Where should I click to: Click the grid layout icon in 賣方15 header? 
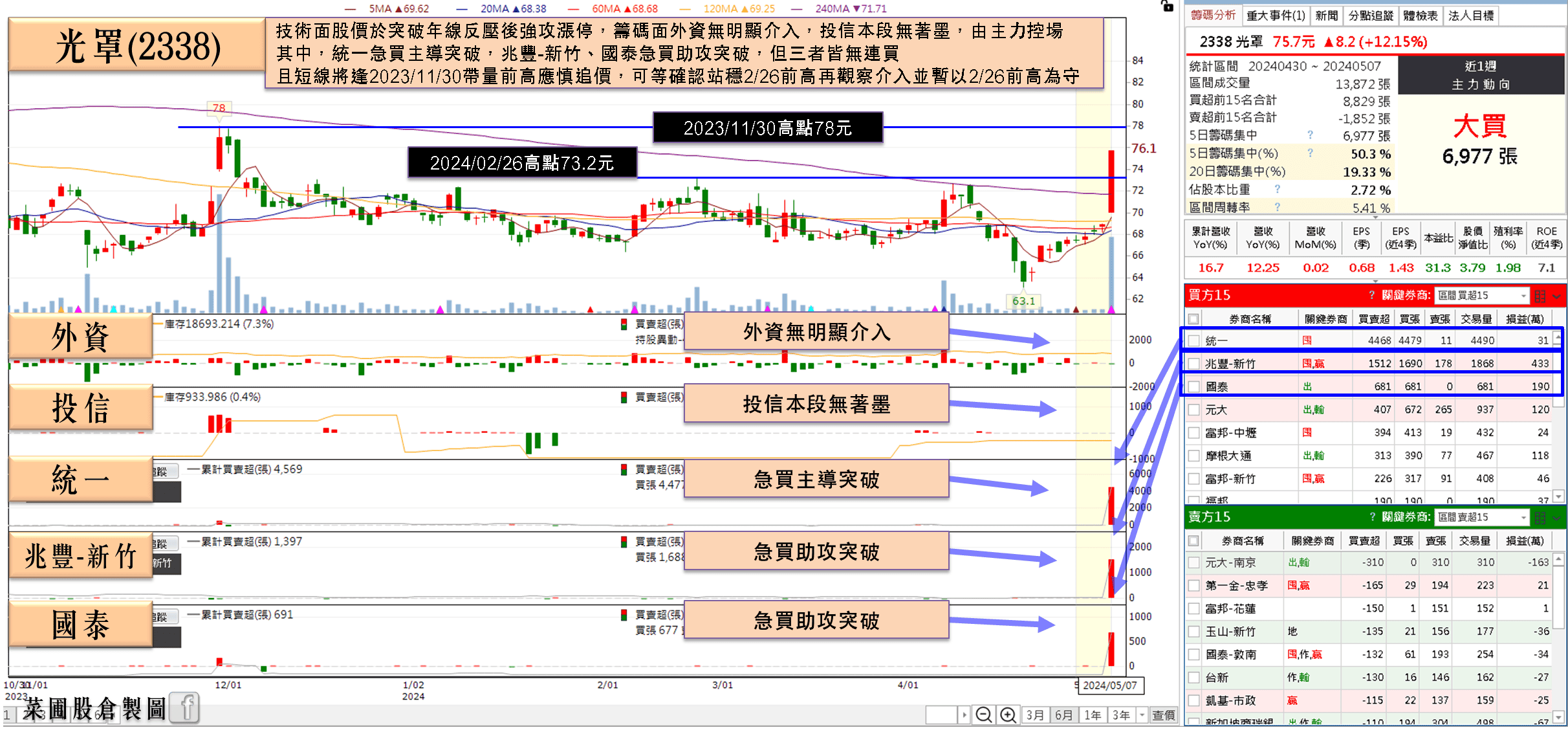click(1540, 518)
